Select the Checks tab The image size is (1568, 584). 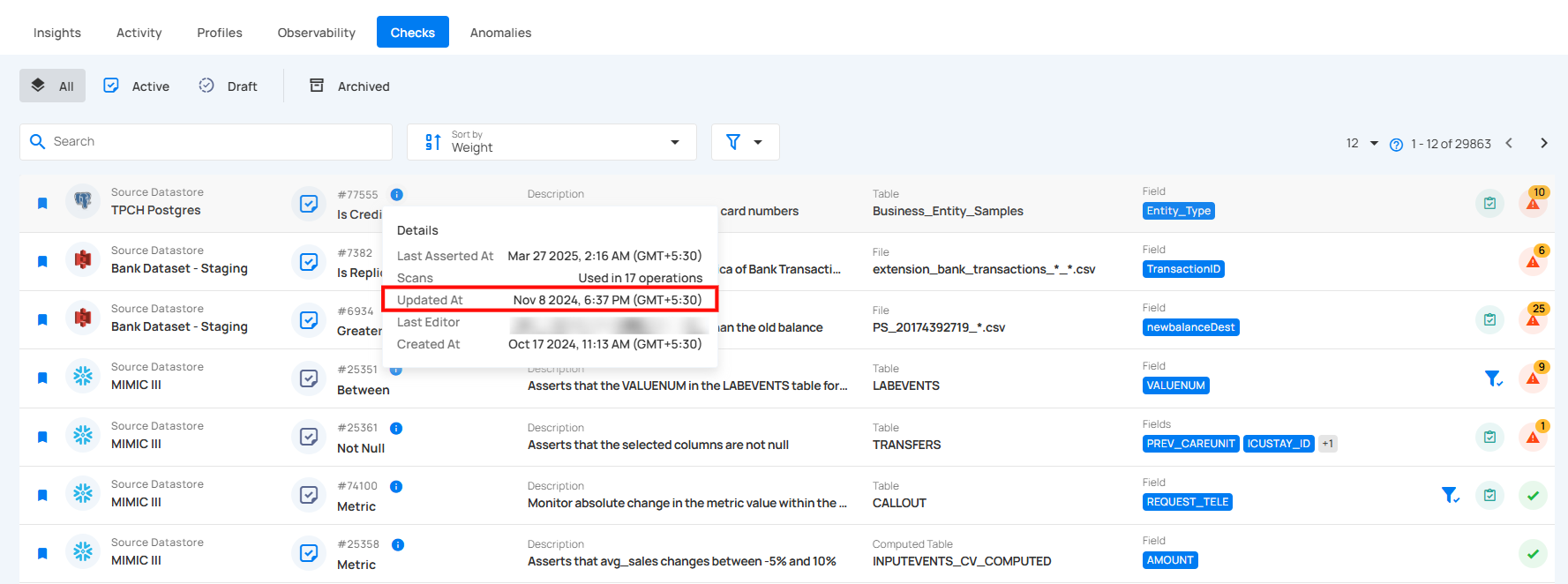[413, 32]
